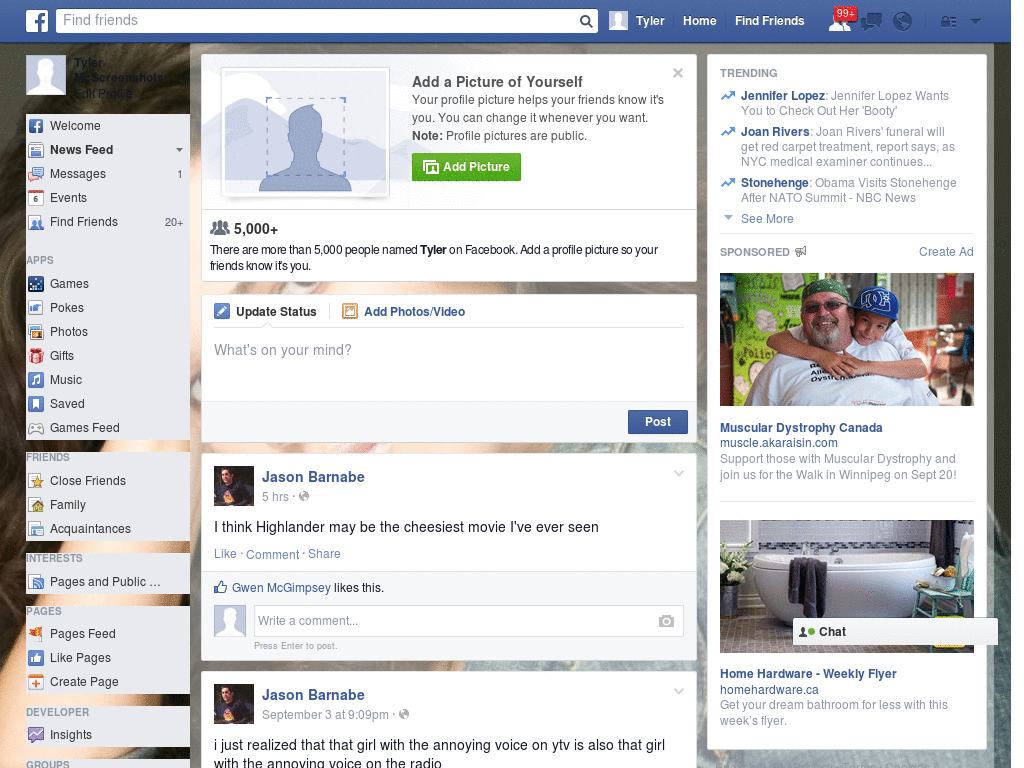This screenshot has height=768, width=1024.
Task: Click the Gifts app icon
Action: [36, 356]
